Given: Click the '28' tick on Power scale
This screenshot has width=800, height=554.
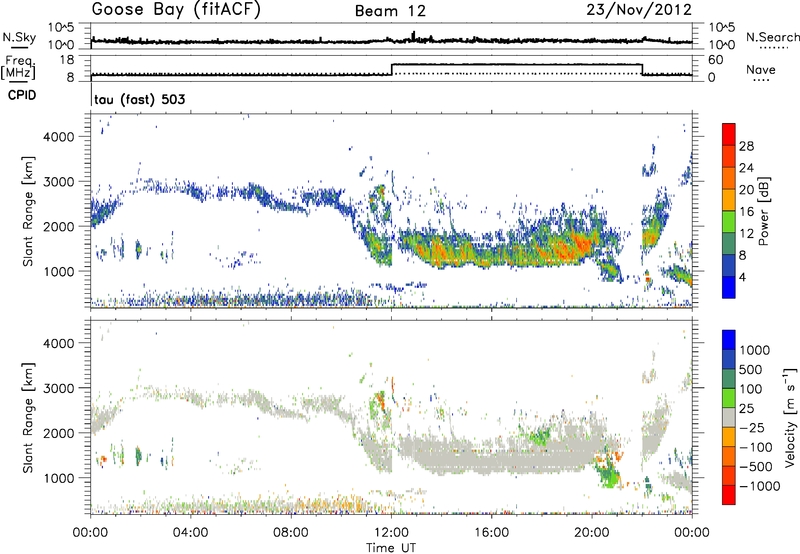Looking at the screenshot, I should pos(746,146).
